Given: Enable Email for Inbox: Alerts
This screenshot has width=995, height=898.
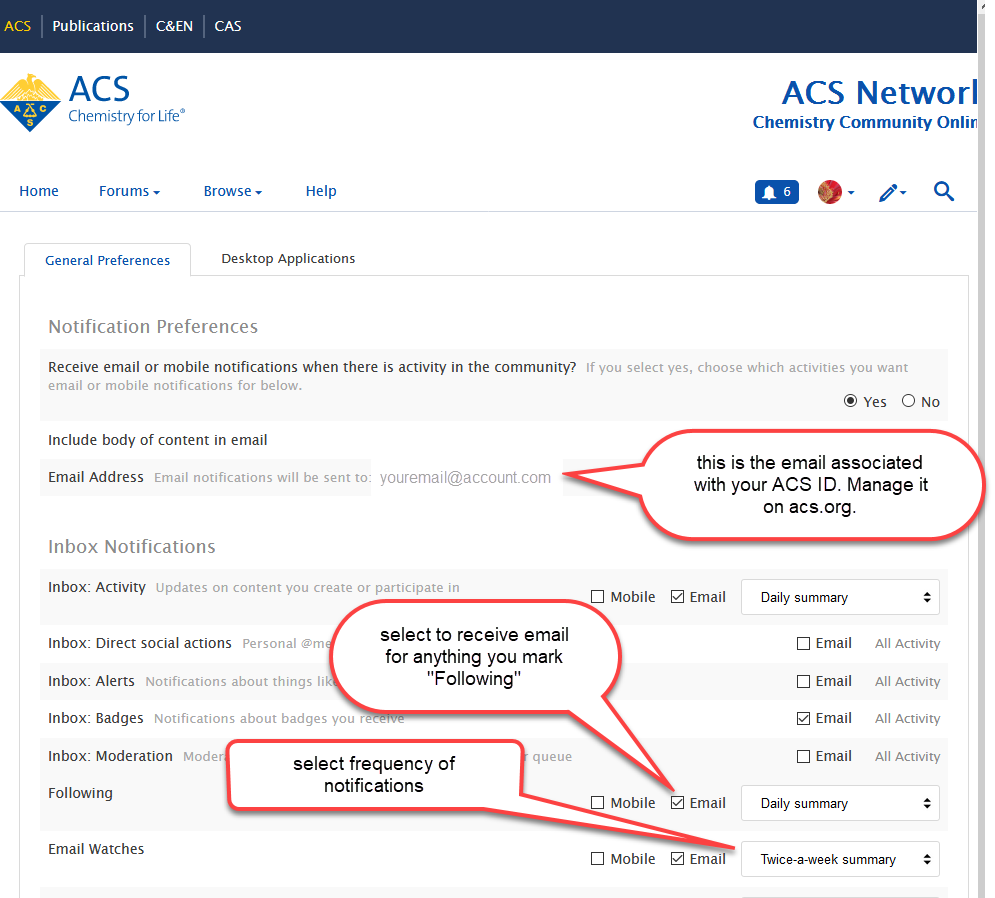Looking at the screenshot, I should [804, 681].
